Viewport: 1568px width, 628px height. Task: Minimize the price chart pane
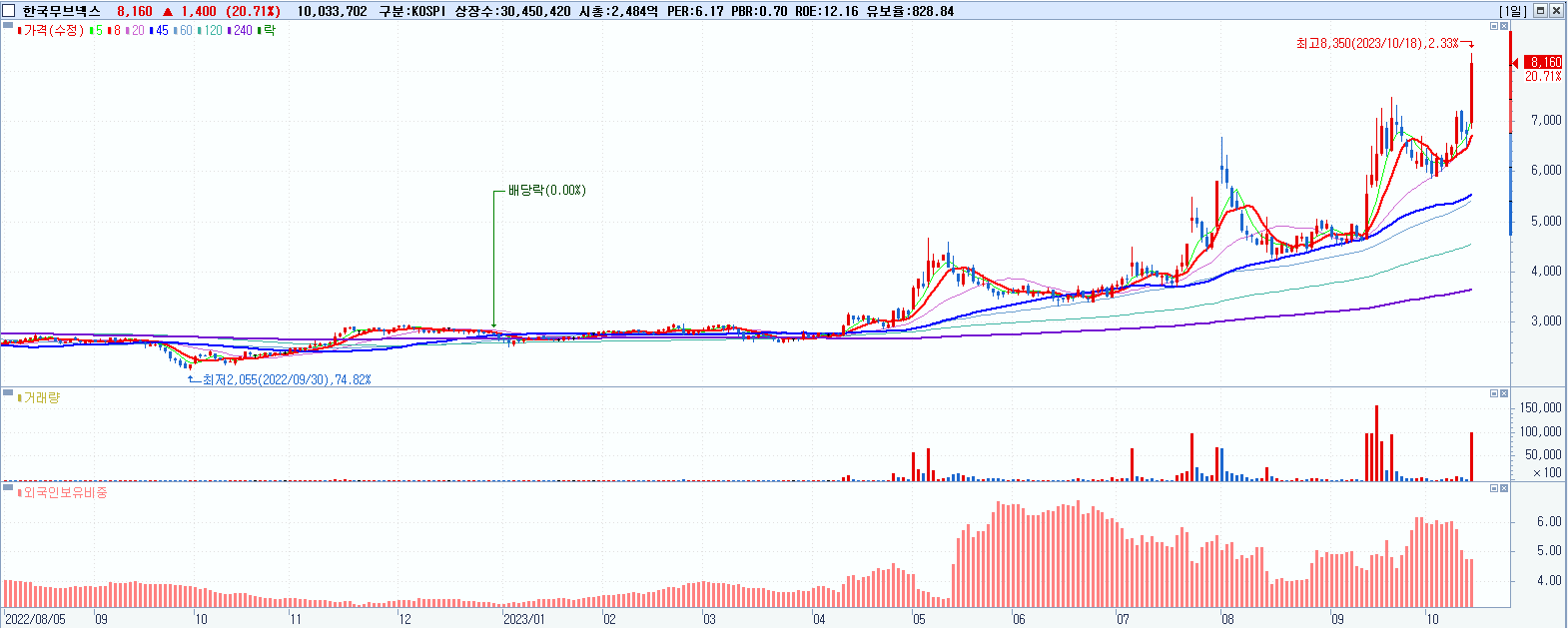(x=1495, y=27)
